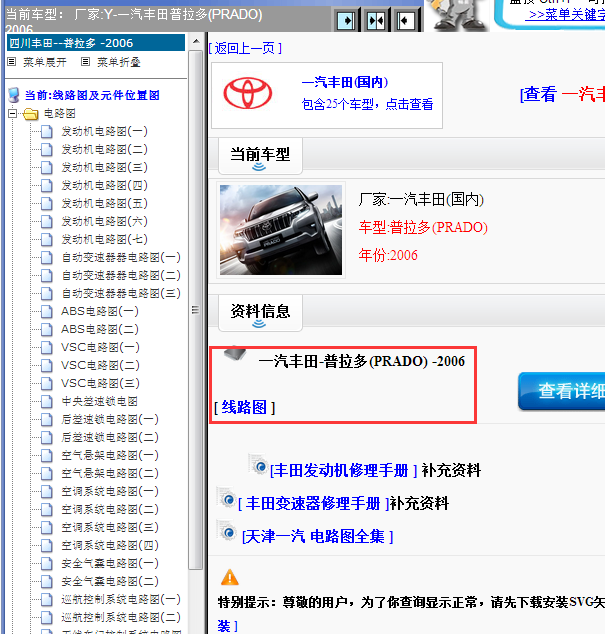605x634 pixels.
Task: Open 巡航控制系统电路图(一)
Action: [x=121, y=599]
